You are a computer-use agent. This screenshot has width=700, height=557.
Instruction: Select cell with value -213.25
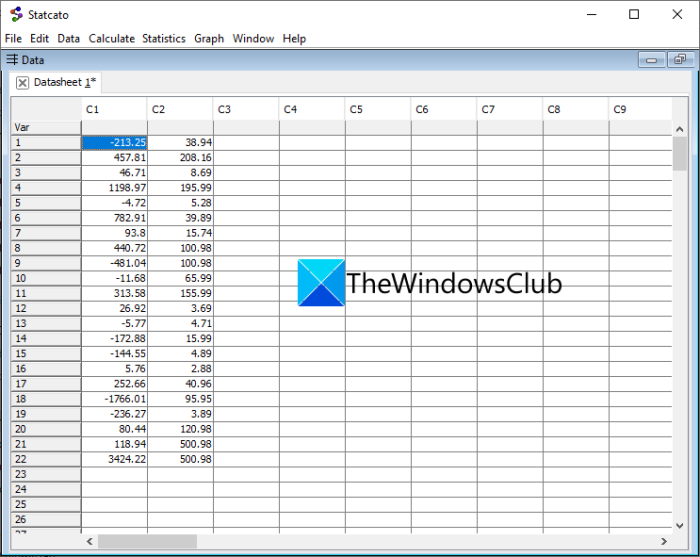[x=114, y=143]
